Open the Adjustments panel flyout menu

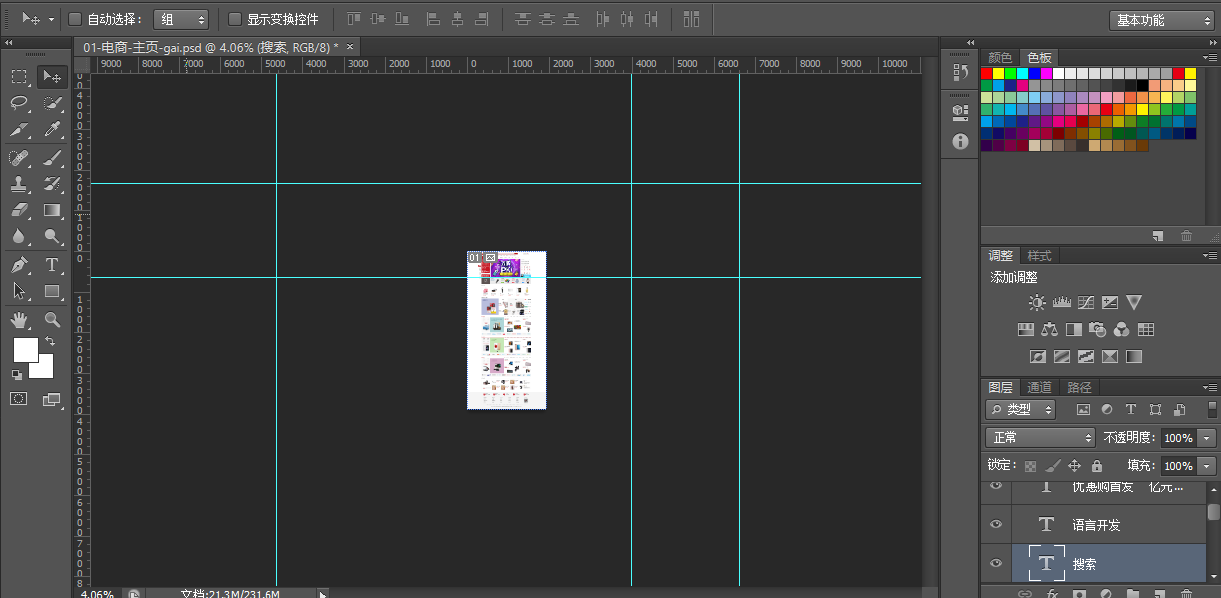point(1209,255)
